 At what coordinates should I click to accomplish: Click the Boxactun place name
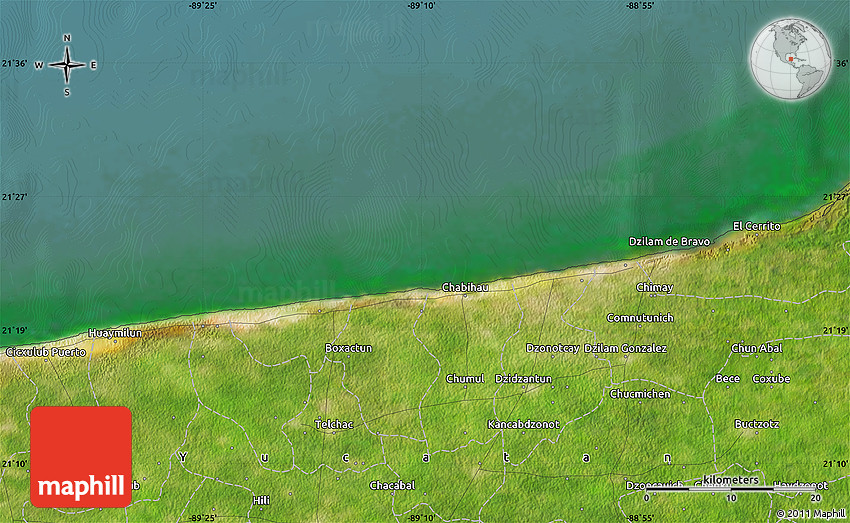[x=348, y=348]
